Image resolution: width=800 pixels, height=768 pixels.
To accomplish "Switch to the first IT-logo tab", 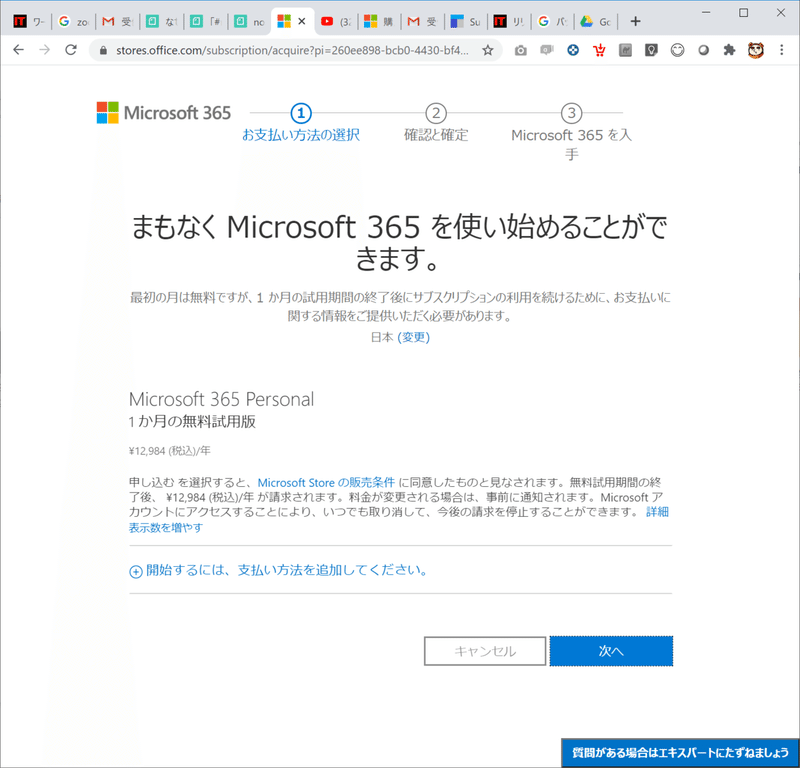I will coord(29,21).
